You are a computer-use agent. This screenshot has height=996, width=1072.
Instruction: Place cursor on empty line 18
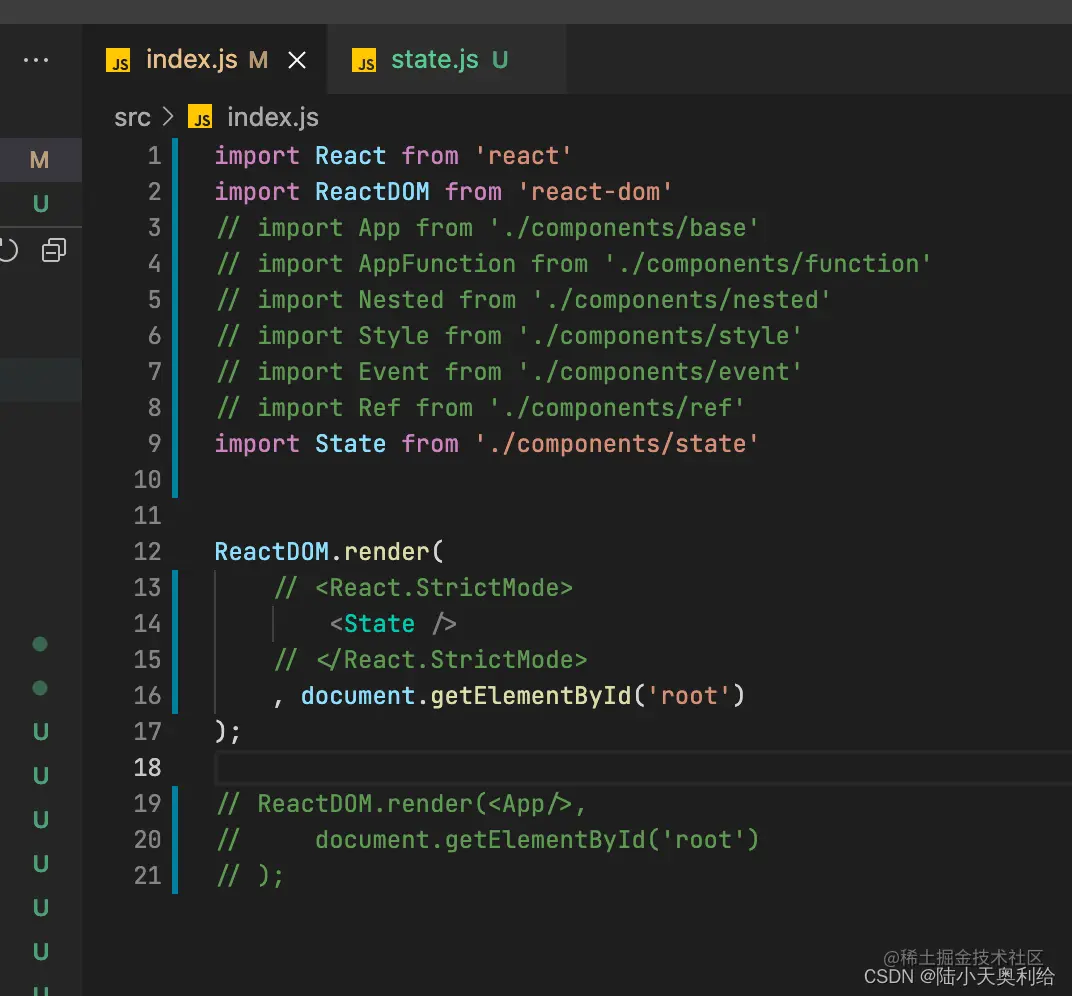(643, 768)
